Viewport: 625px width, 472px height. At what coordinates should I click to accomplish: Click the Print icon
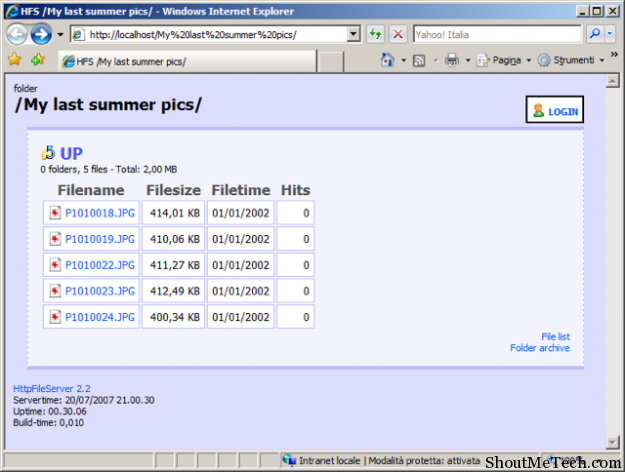click(452, 60)
